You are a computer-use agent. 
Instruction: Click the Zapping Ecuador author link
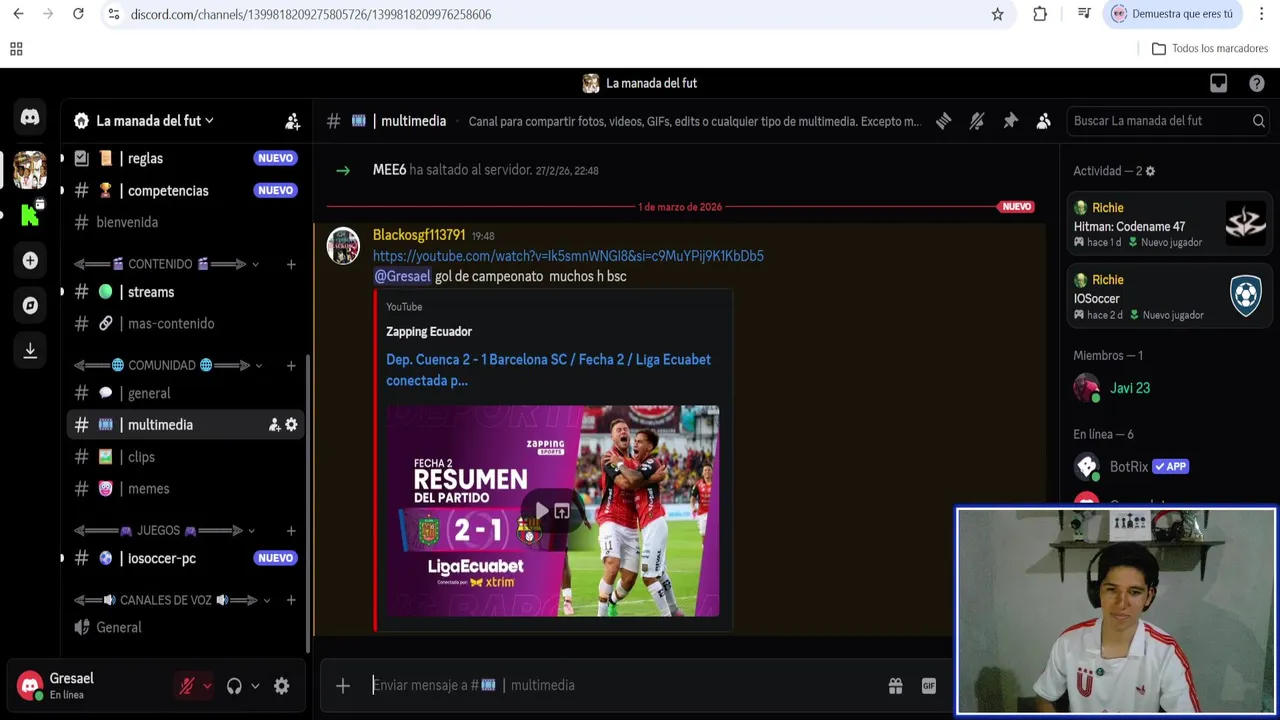tap(429, 331)
